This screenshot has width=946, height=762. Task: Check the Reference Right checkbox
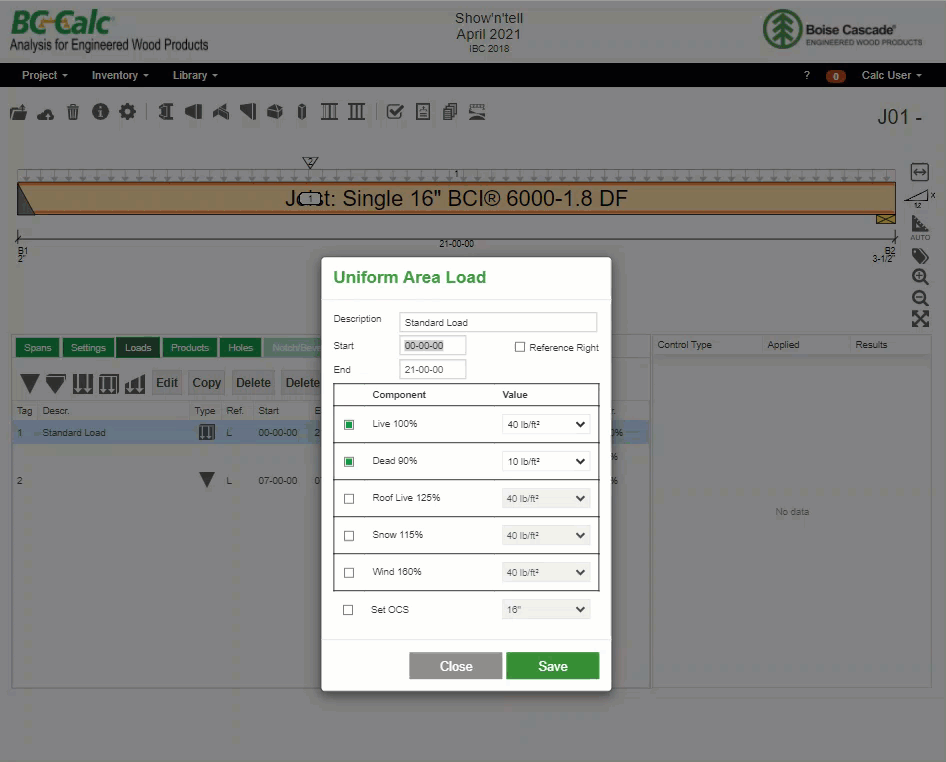coord(519,347)
